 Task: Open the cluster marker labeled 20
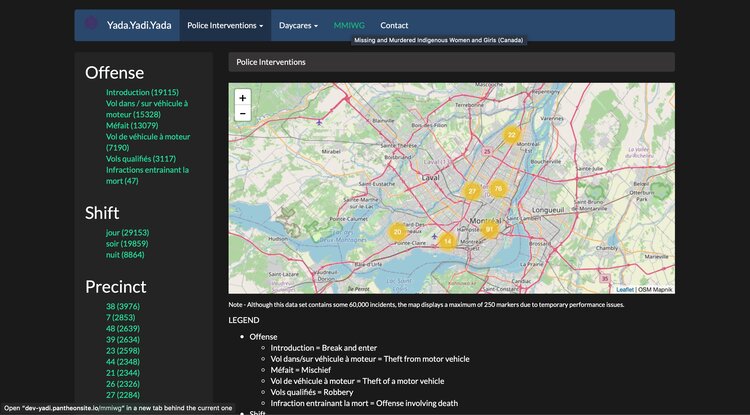pos(397,232)
